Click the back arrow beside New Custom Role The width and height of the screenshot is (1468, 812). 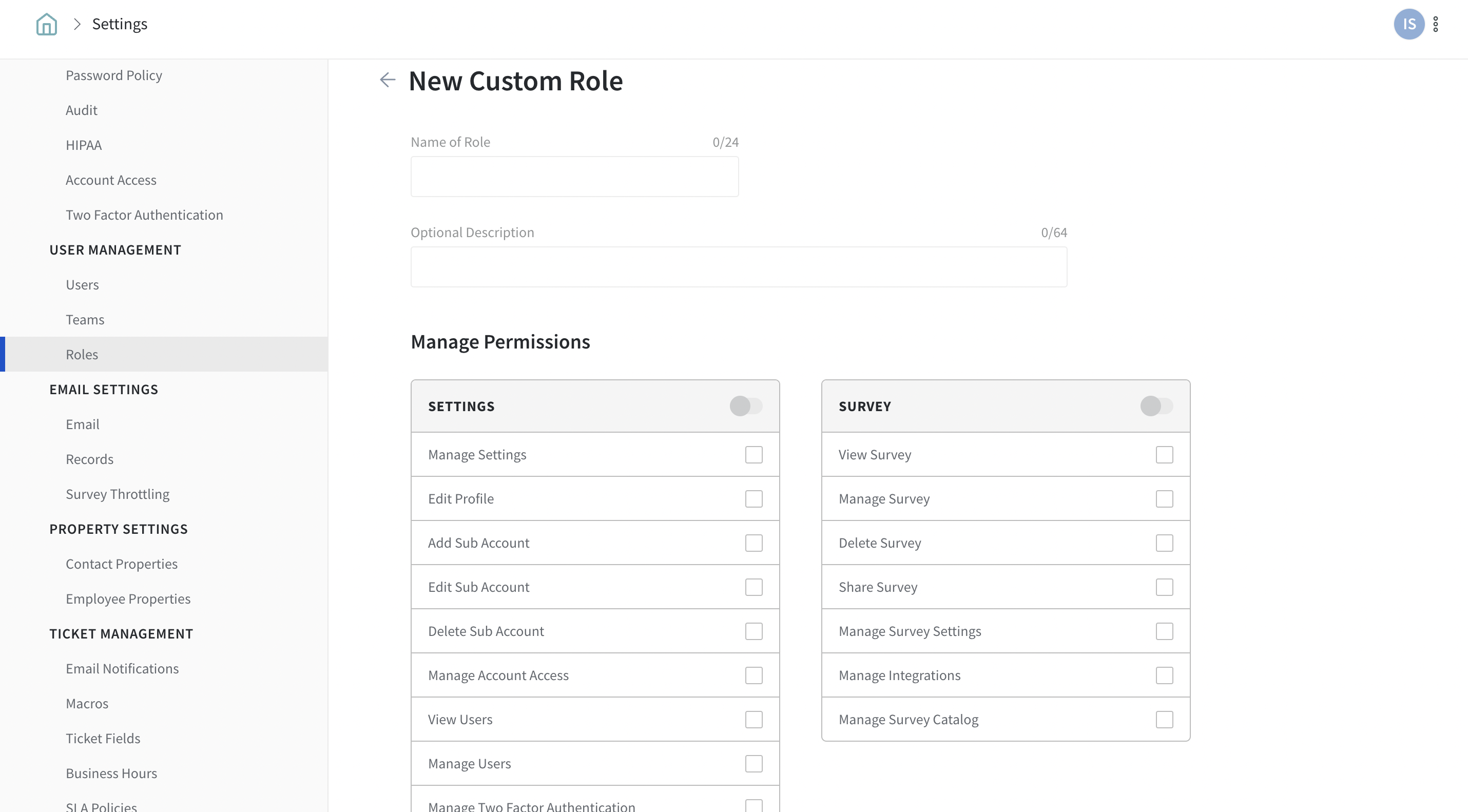388,80
